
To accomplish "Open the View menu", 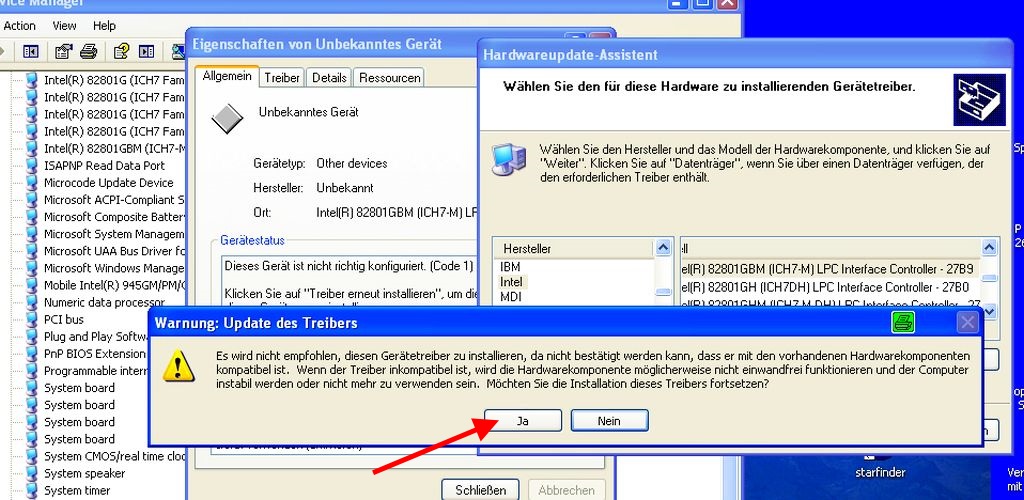I will (65, 26).
